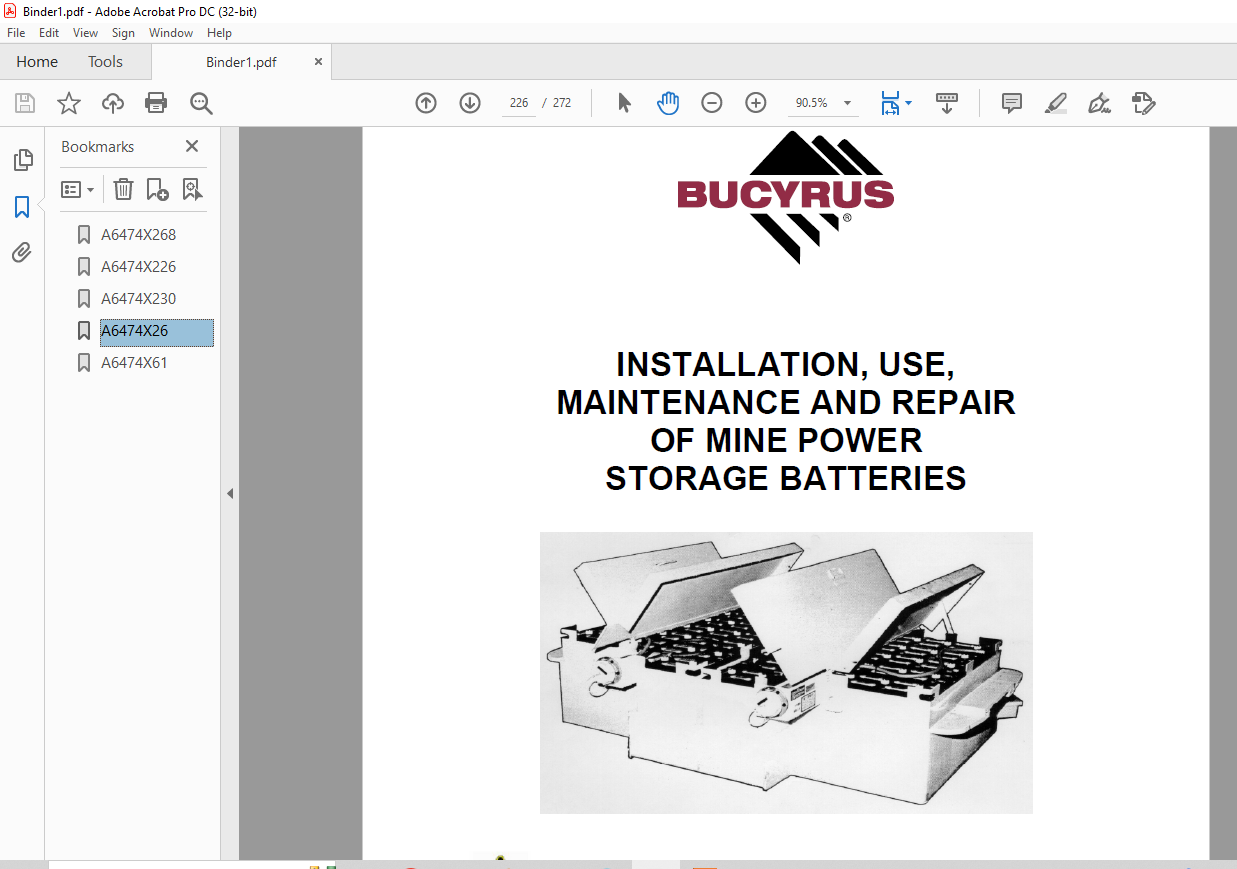Bookmark this file with the star icon
1237x869 pixels.
[x=68, y=103]
